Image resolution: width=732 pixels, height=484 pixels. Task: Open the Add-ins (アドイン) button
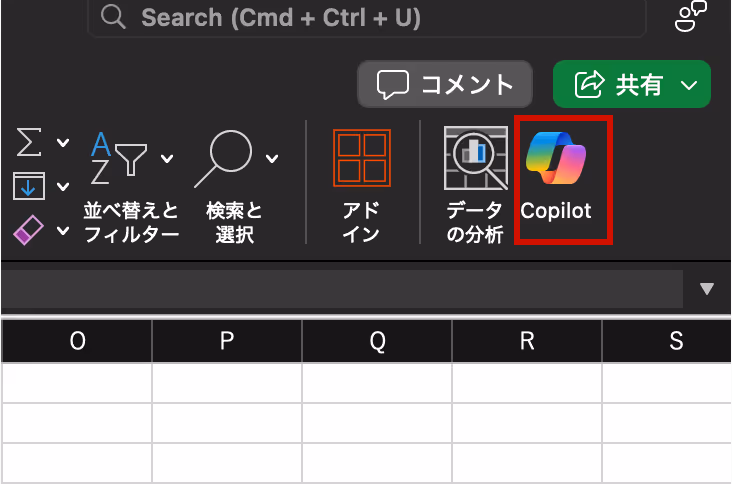point(362,185)
